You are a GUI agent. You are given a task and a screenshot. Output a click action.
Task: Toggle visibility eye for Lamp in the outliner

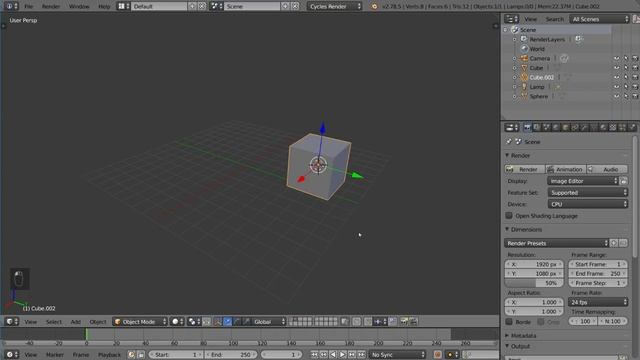[616, 87]
